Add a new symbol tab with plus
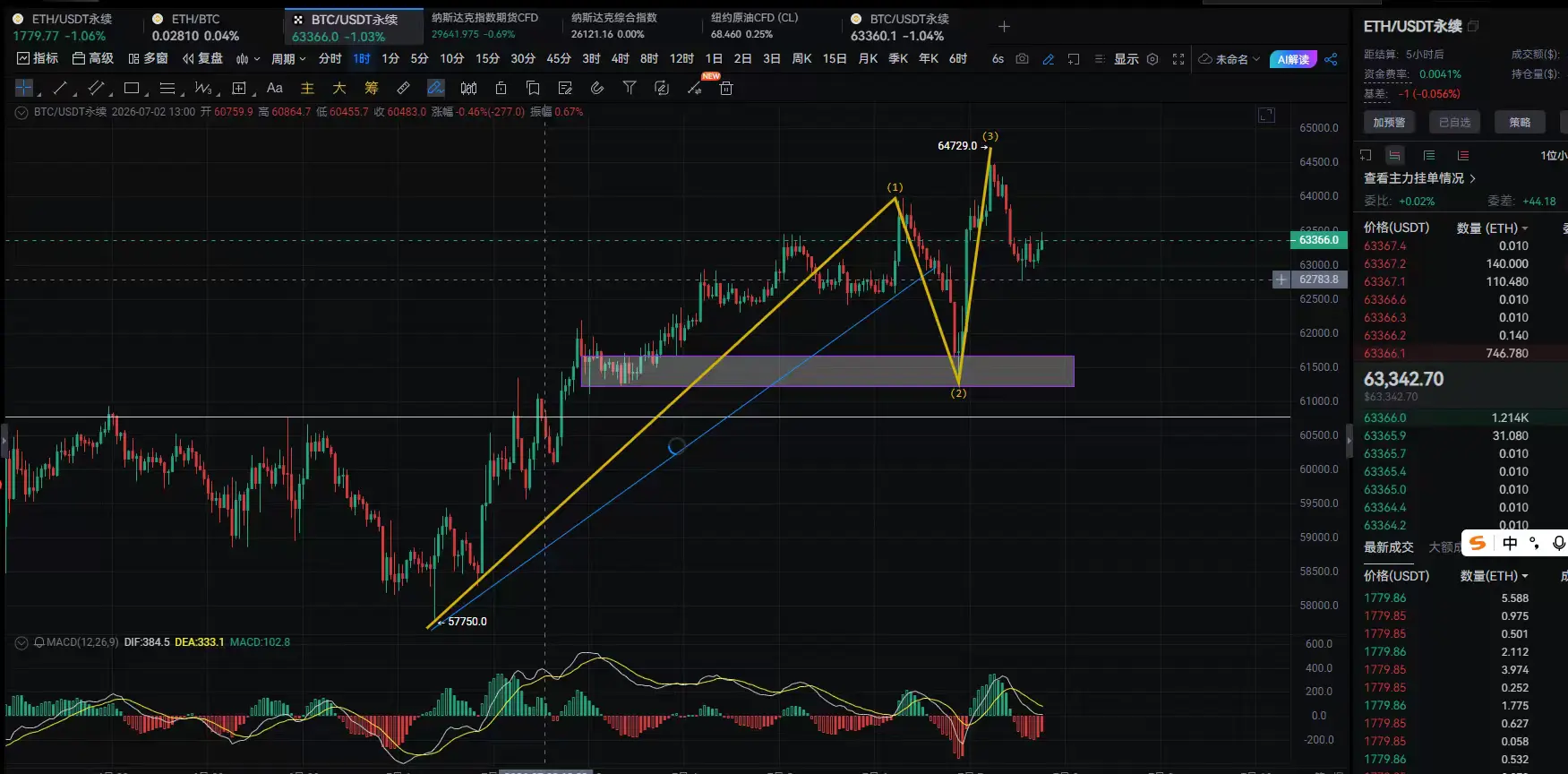Image resolution: width=1568 pixels, height=774 pixels. point(1004,27)
